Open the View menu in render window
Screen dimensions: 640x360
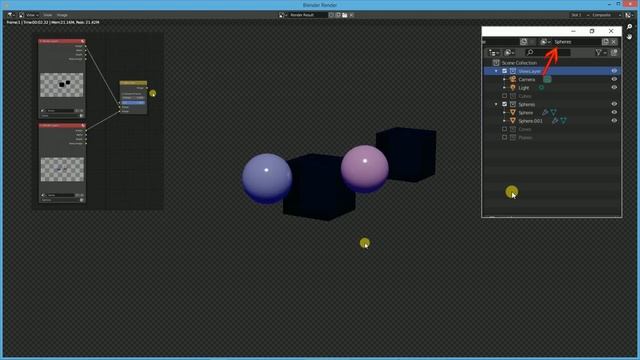coord(47,15)
